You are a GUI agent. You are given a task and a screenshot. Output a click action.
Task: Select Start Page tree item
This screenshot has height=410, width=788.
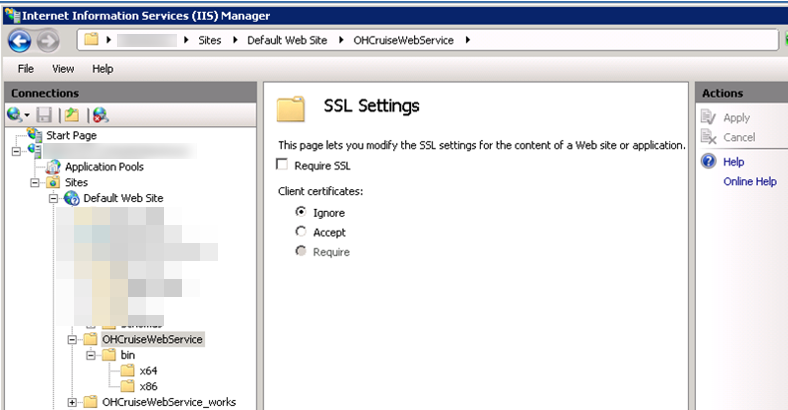[x=71, y=135]
